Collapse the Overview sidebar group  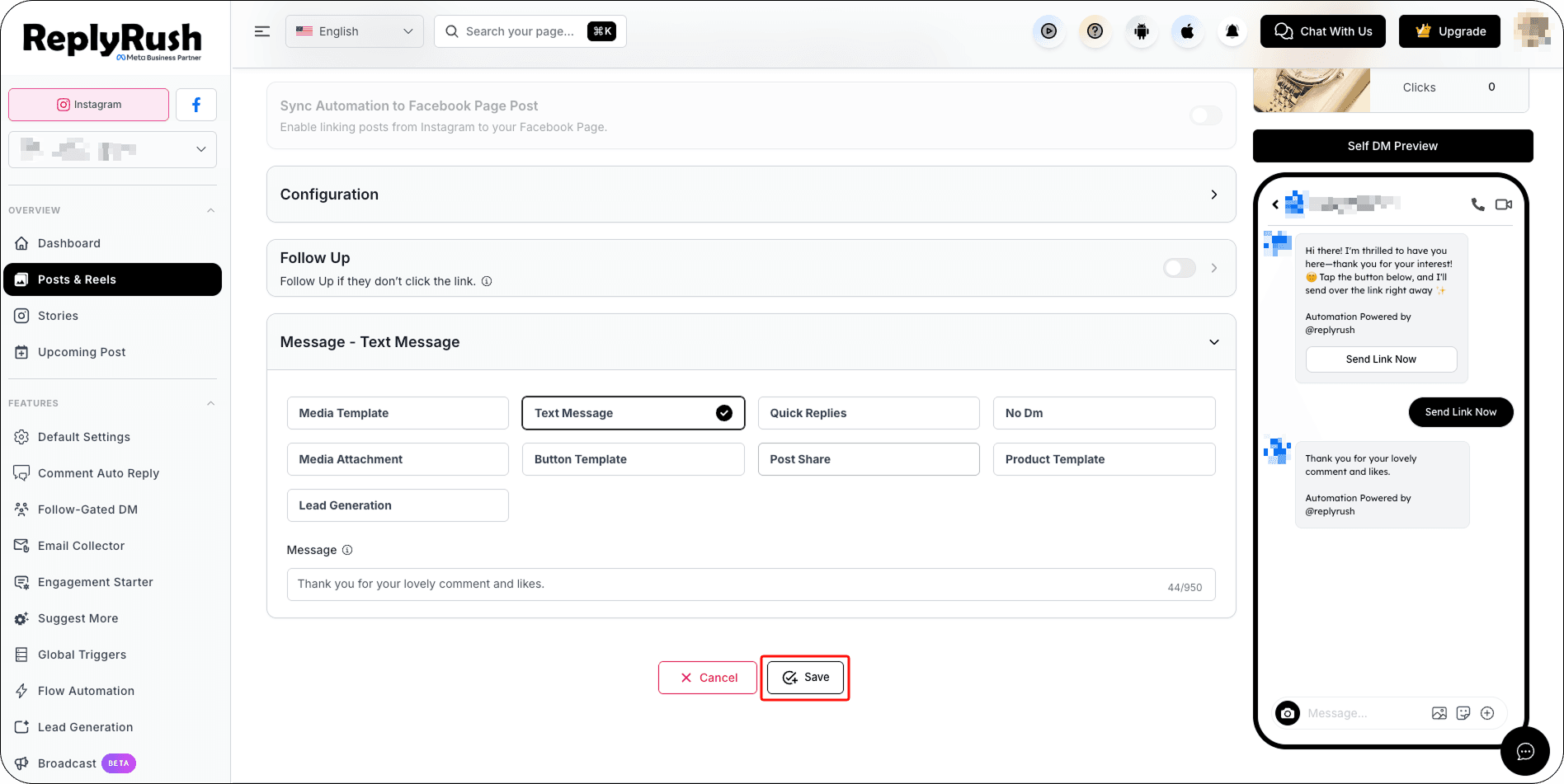(210, 210)
